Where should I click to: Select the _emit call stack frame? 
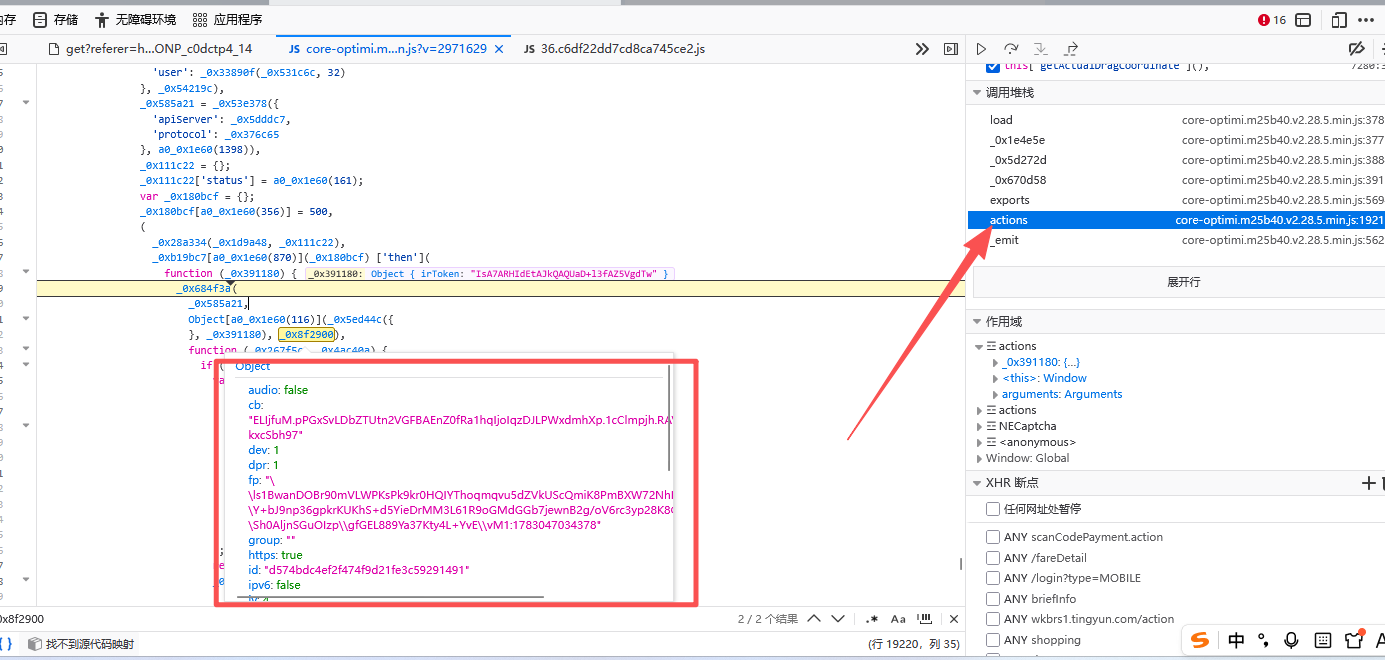click(1176, 240)
